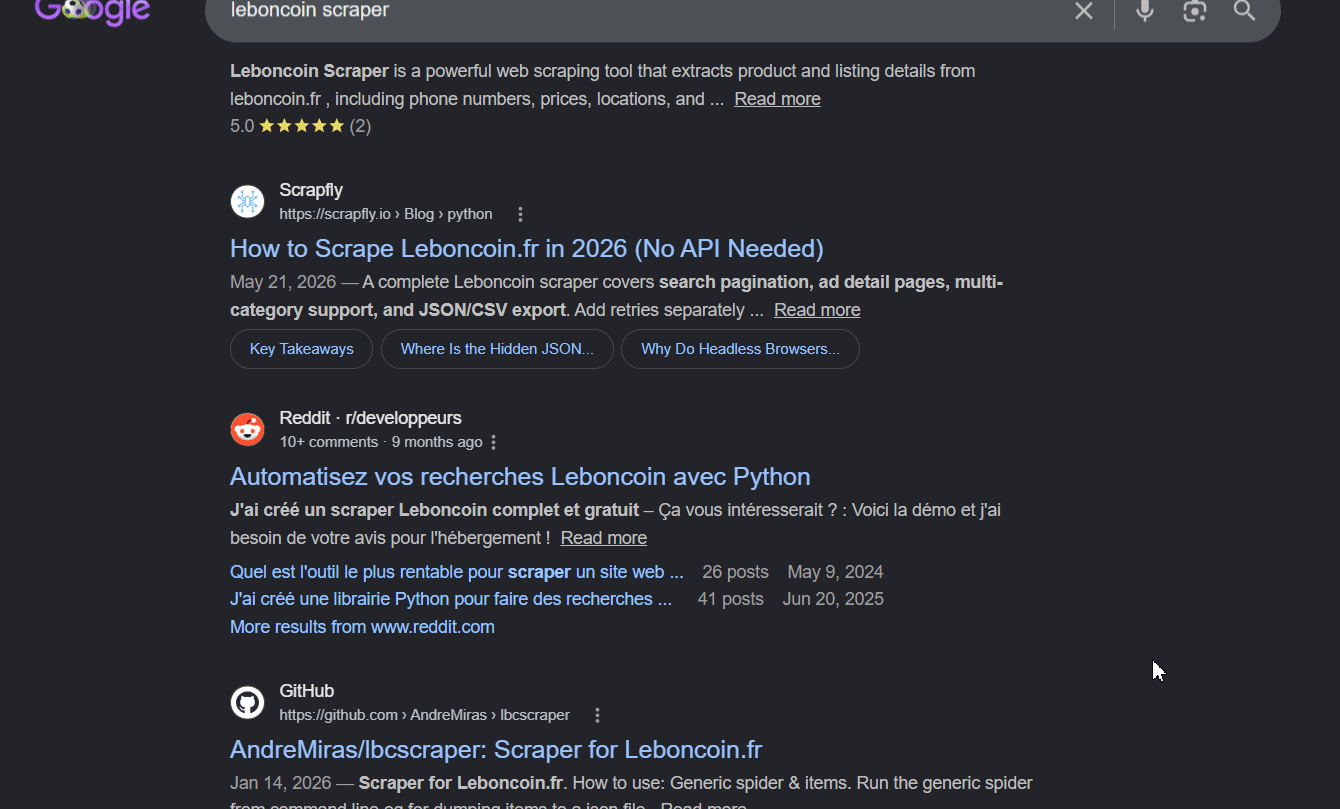The height and width of the screenshot is (809, 1340).
Task: Open more options for Scrapfly result
Action: pyautogui.click(x=520, y=215)
